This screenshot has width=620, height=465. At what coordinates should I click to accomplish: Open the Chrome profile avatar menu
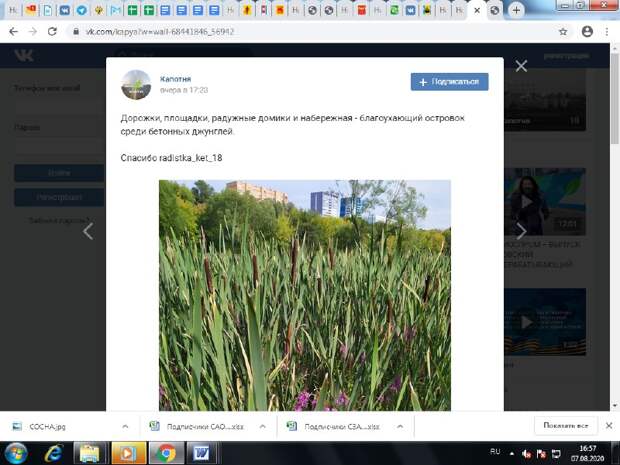[587, 31]
